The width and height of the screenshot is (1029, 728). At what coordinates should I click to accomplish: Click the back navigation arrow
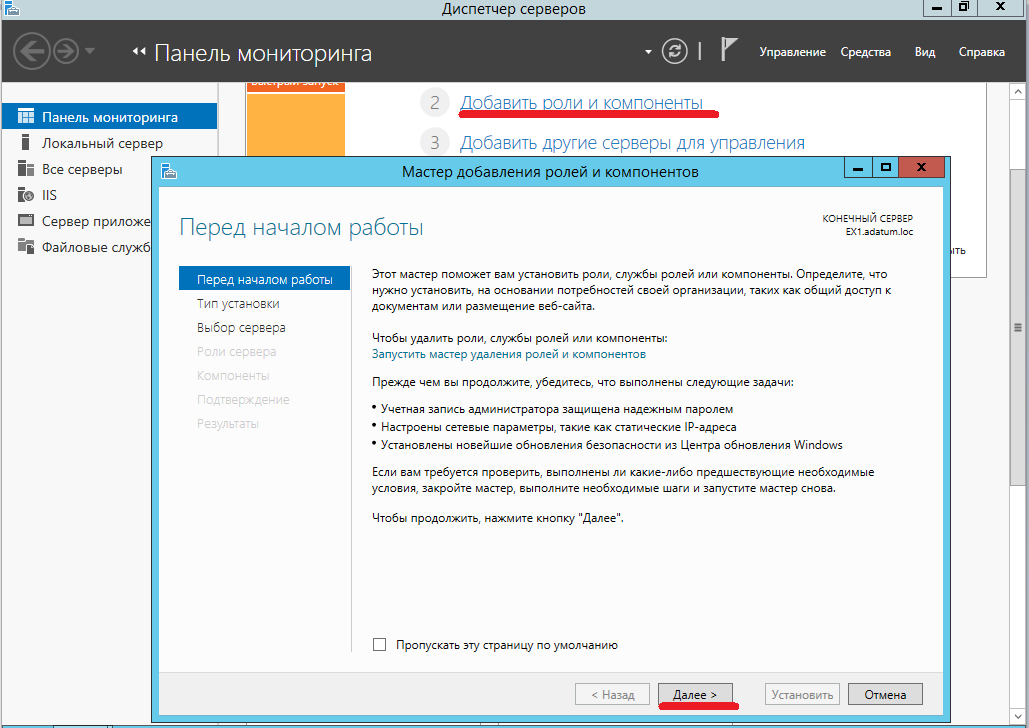(x=30, y=51)
